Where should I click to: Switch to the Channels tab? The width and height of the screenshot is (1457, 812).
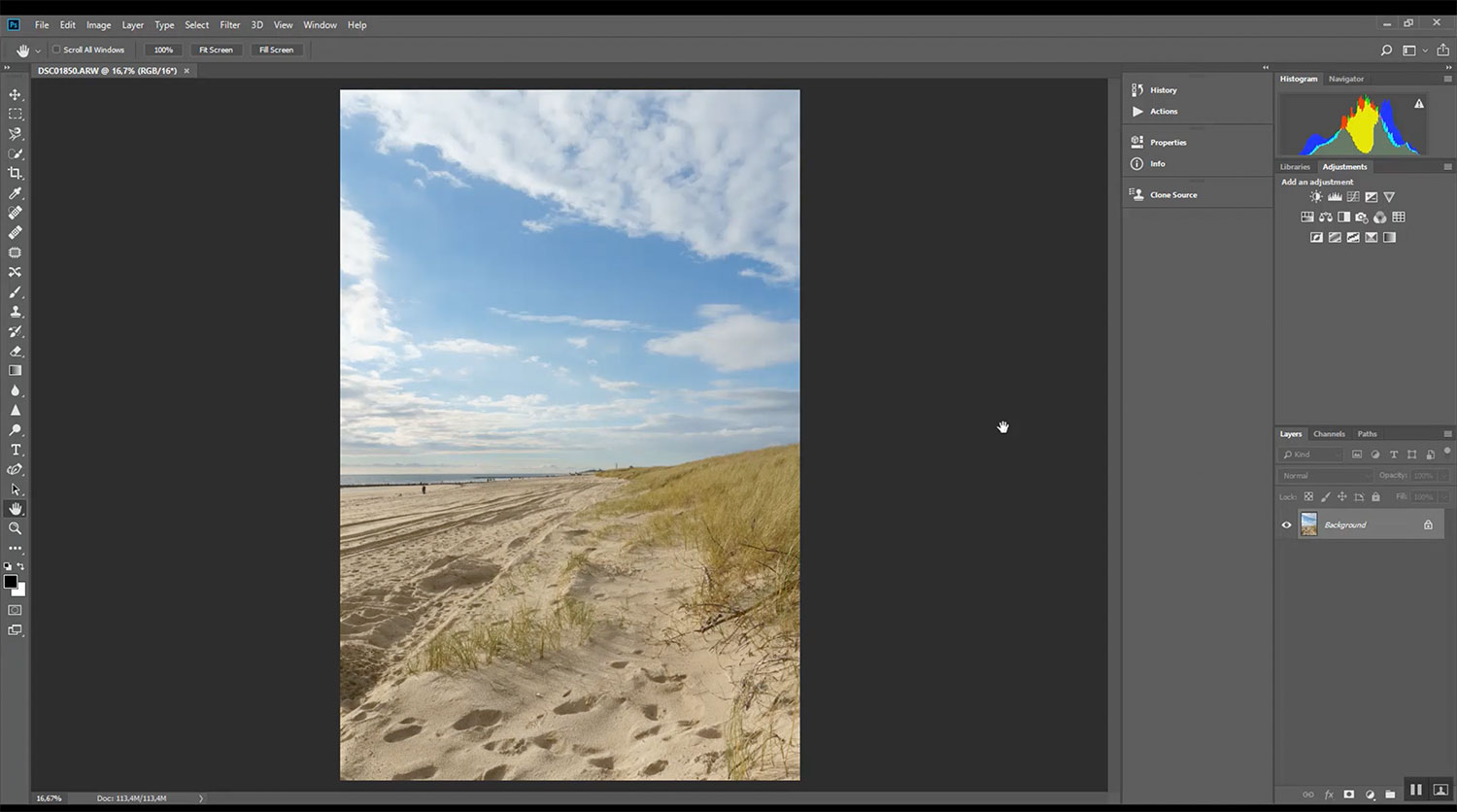(1329, 434)
